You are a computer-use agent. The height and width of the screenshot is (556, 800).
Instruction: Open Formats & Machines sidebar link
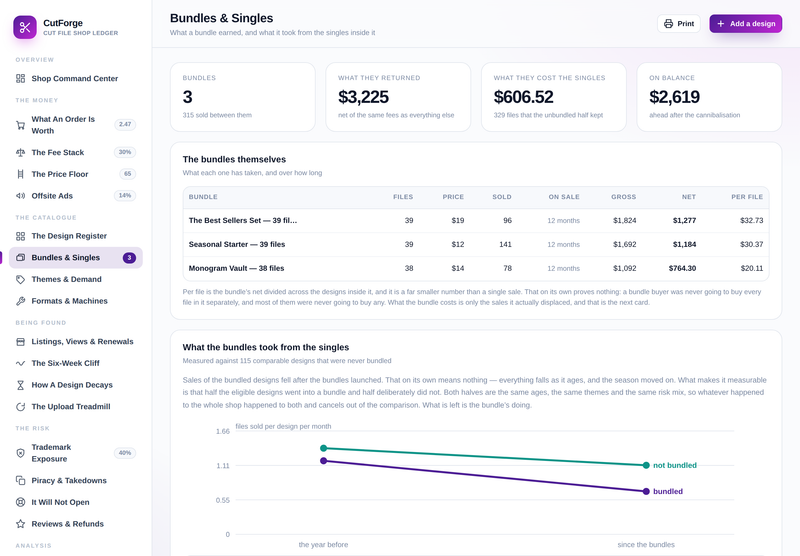(x=76, y=301)
